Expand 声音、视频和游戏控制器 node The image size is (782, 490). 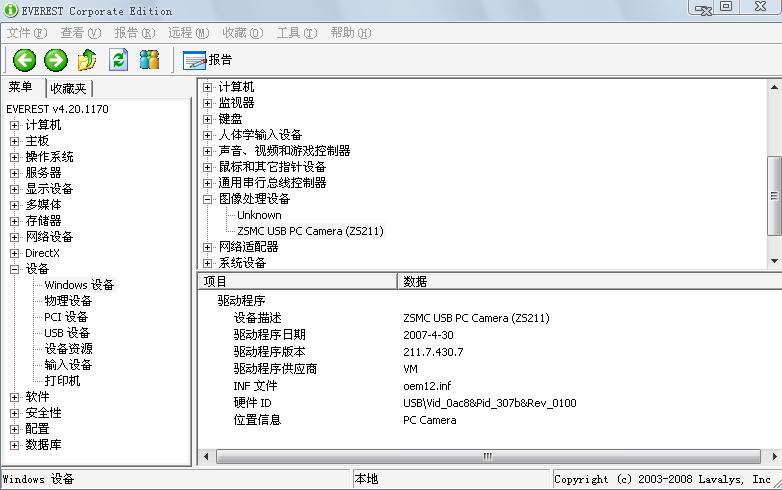tap(207, 151)
